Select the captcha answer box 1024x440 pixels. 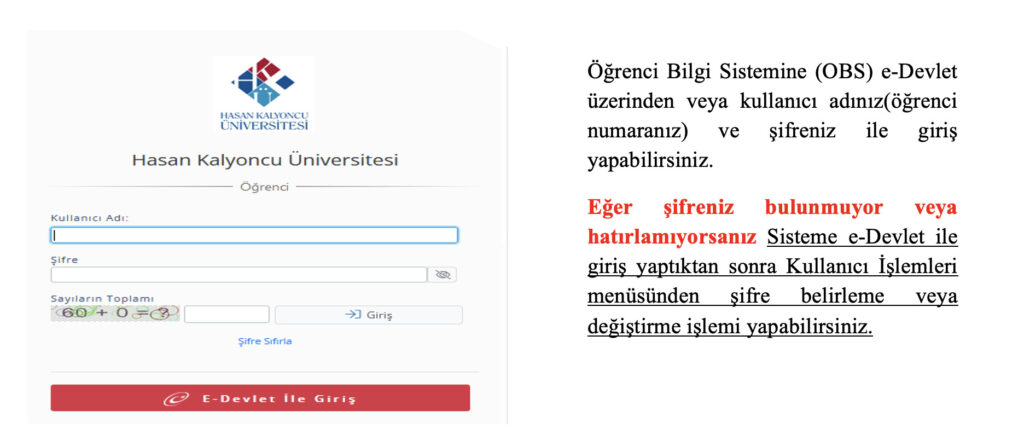[x=226, y=314]
